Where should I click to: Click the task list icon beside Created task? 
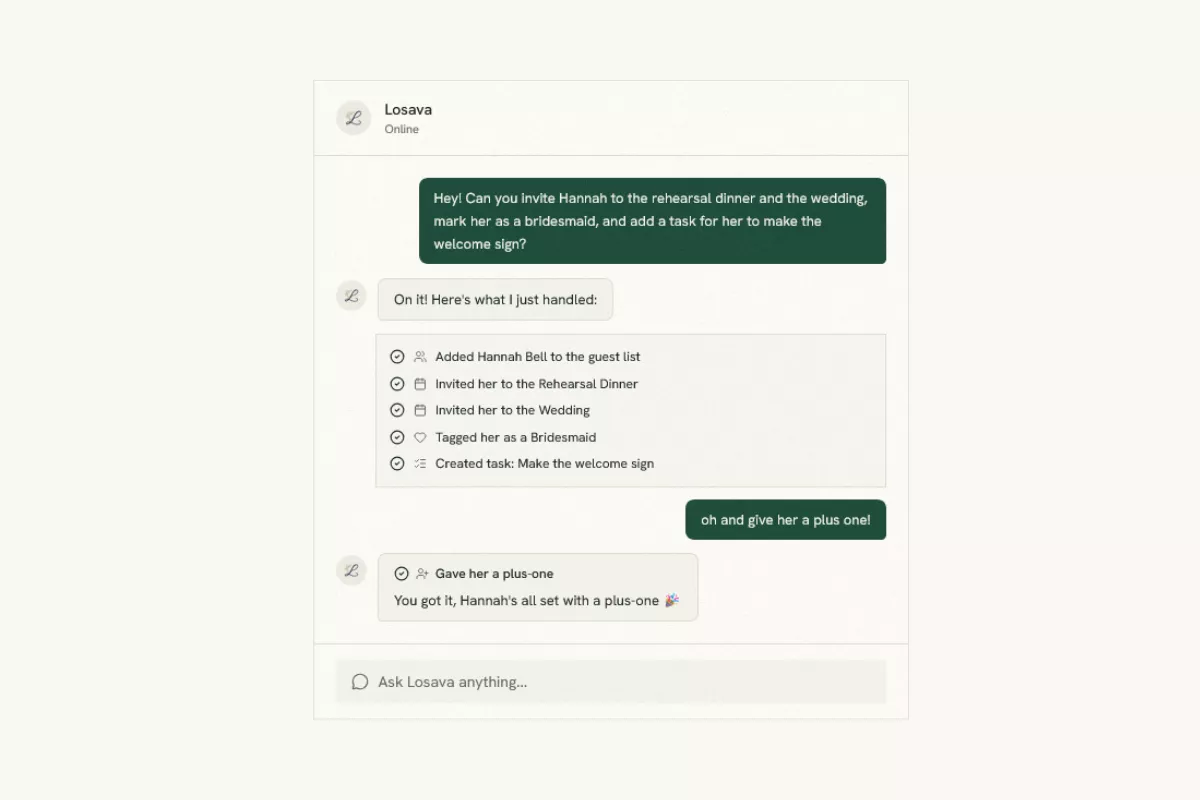tap(420, 464)
